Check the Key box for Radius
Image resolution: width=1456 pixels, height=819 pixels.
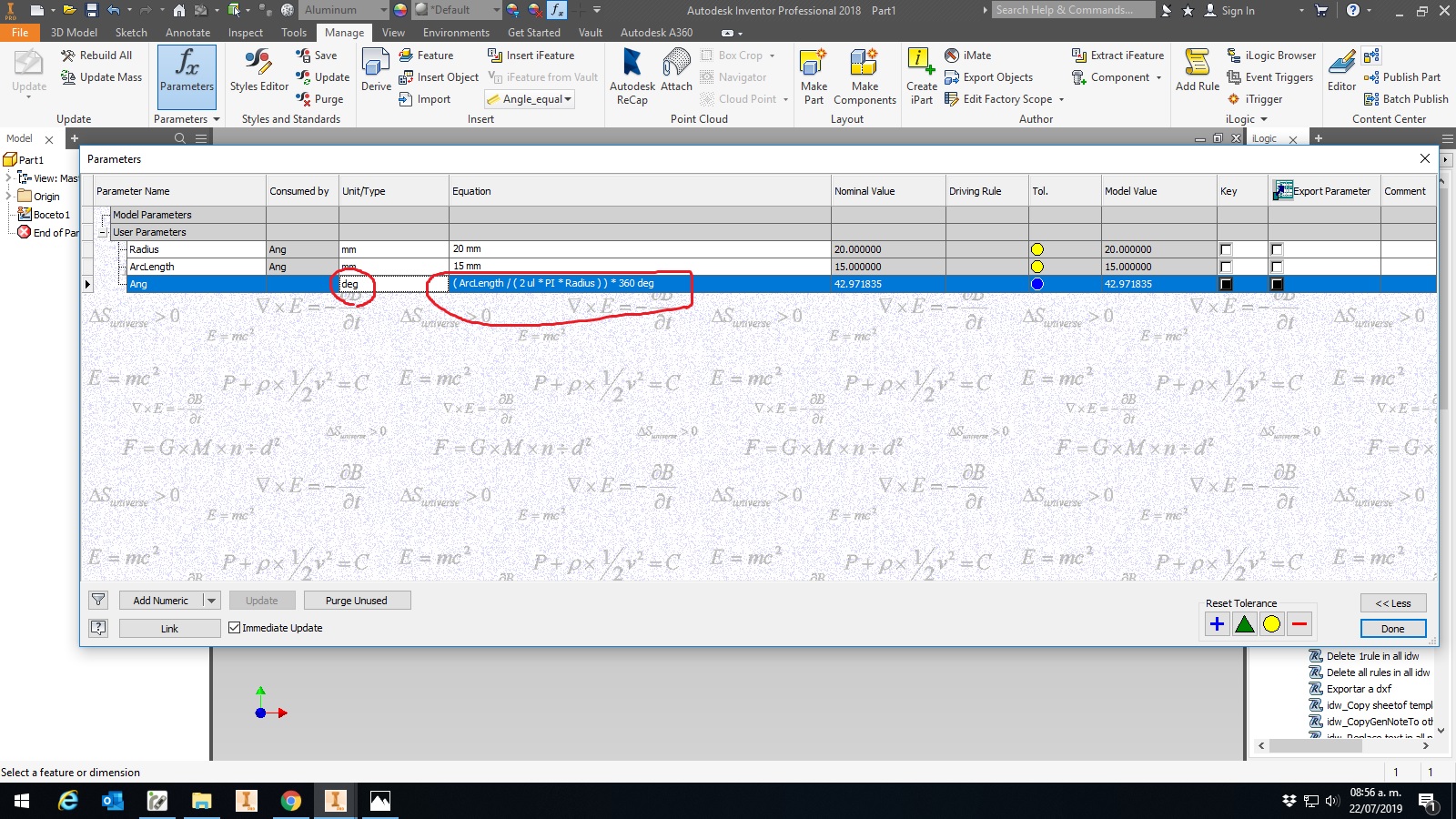coord(1226,249)
